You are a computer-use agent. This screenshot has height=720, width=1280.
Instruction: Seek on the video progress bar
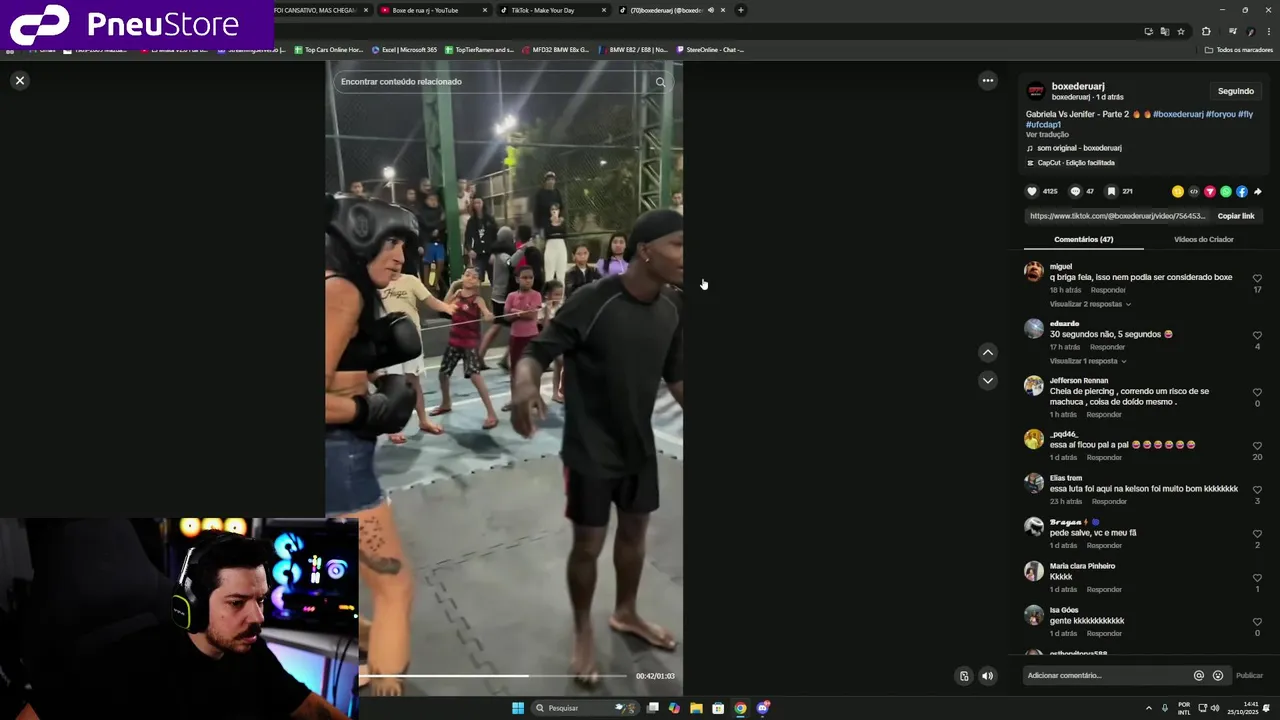495,676
